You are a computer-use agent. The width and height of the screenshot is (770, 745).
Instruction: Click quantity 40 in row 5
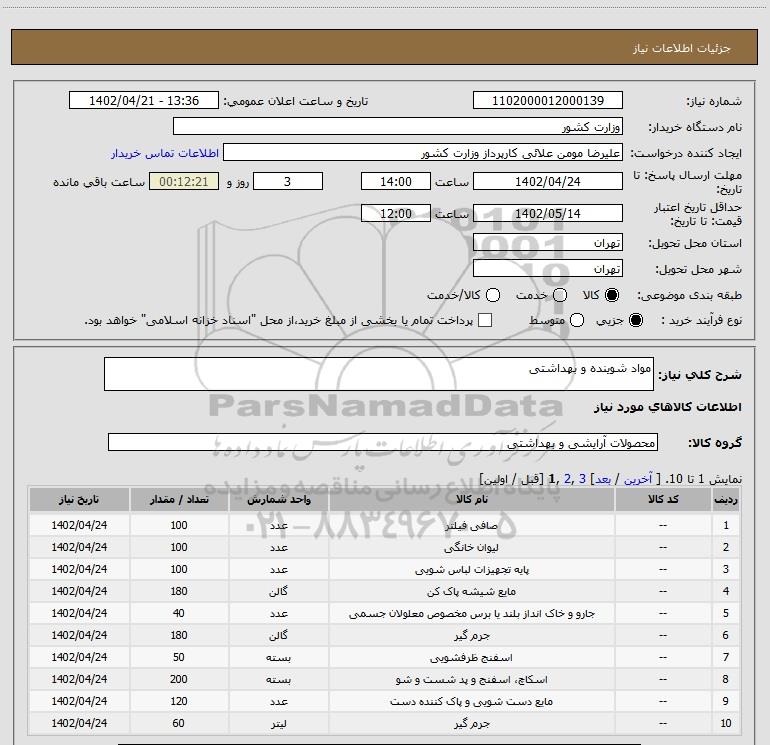pyautogui.click(x=179, y=613)
